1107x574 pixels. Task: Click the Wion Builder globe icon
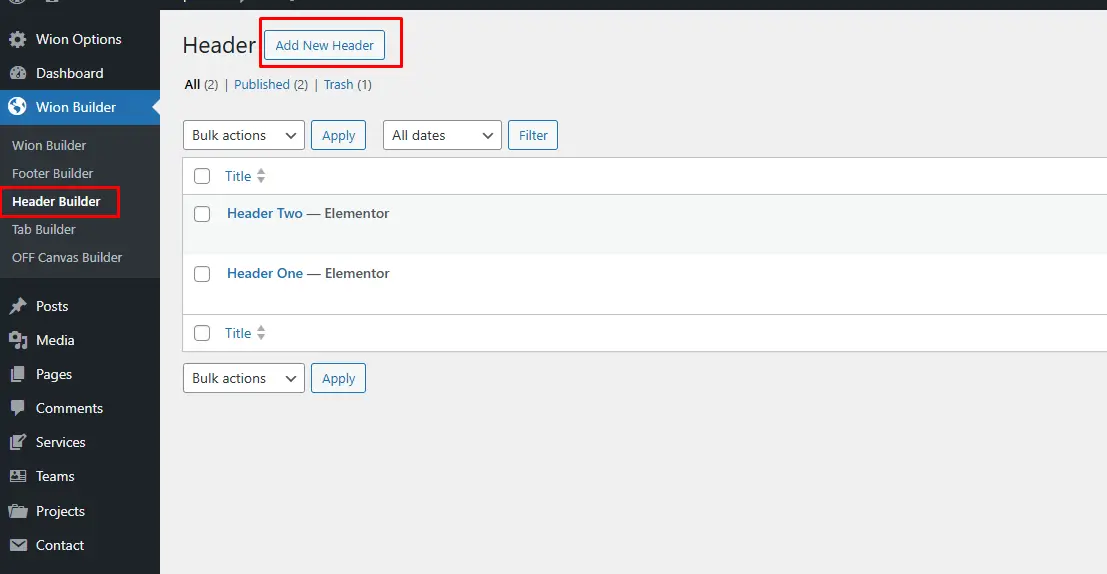[x=18, y=107]
